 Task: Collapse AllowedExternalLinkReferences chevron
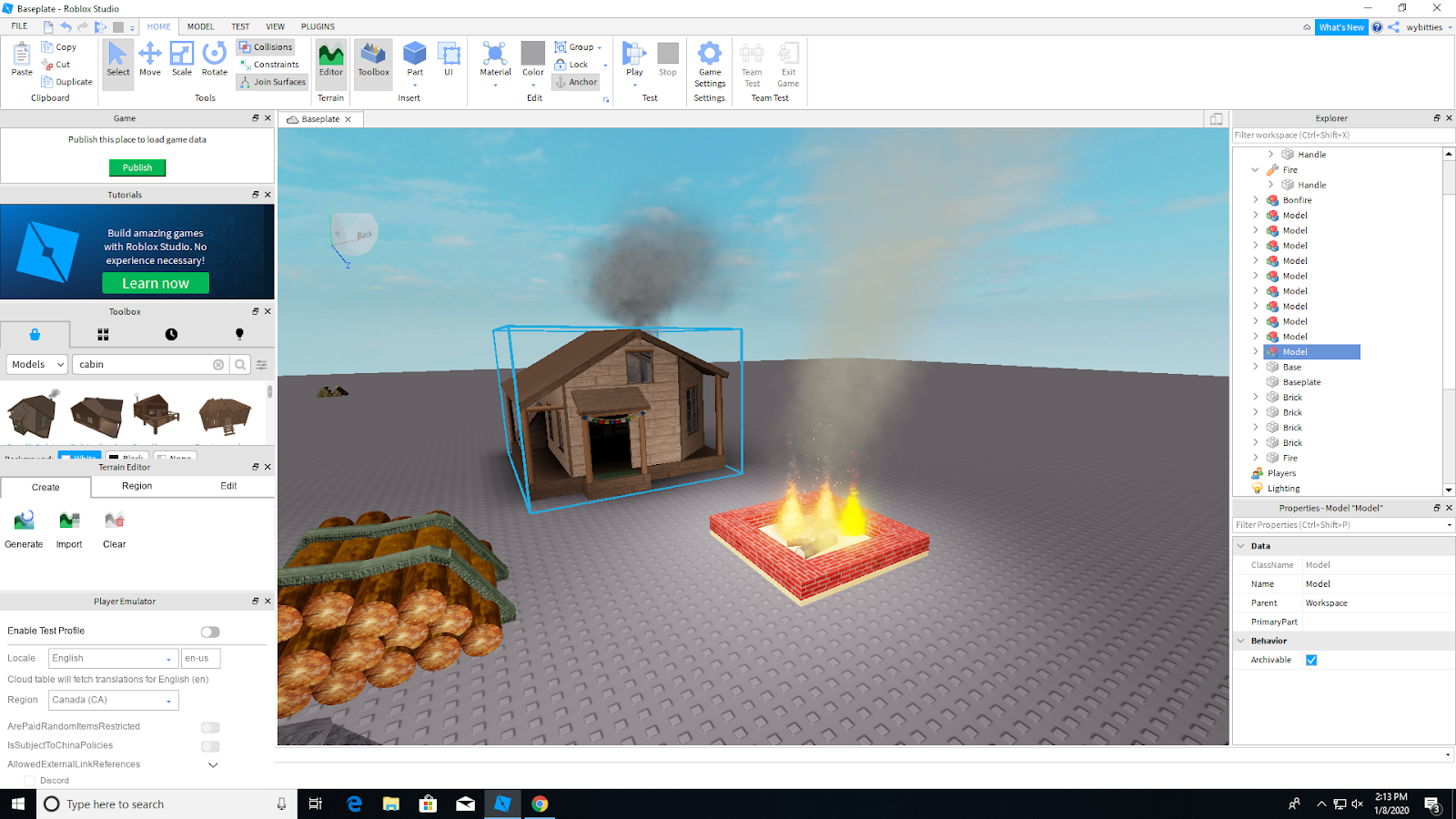pos(213,765)
